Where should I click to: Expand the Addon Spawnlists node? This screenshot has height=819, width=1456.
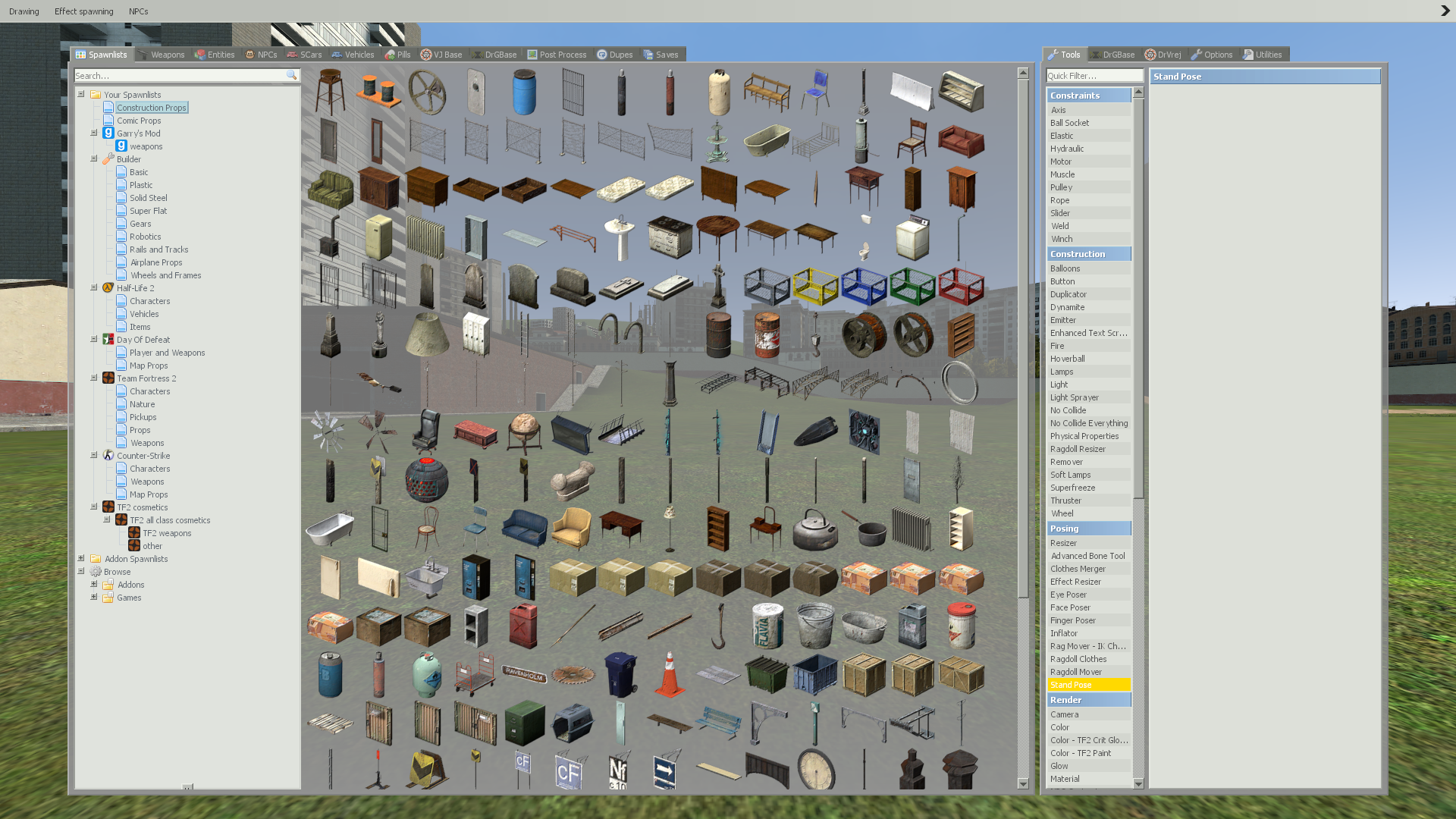(x=81, y=558)
